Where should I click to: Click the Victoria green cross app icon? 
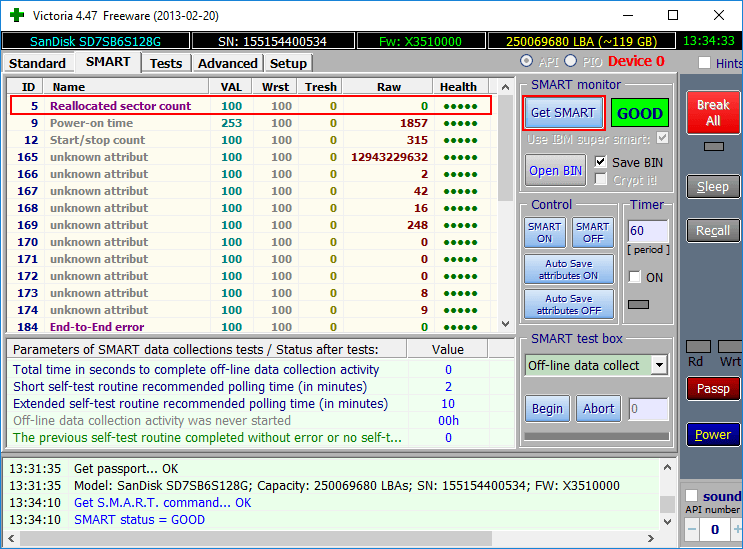point(17,15)
